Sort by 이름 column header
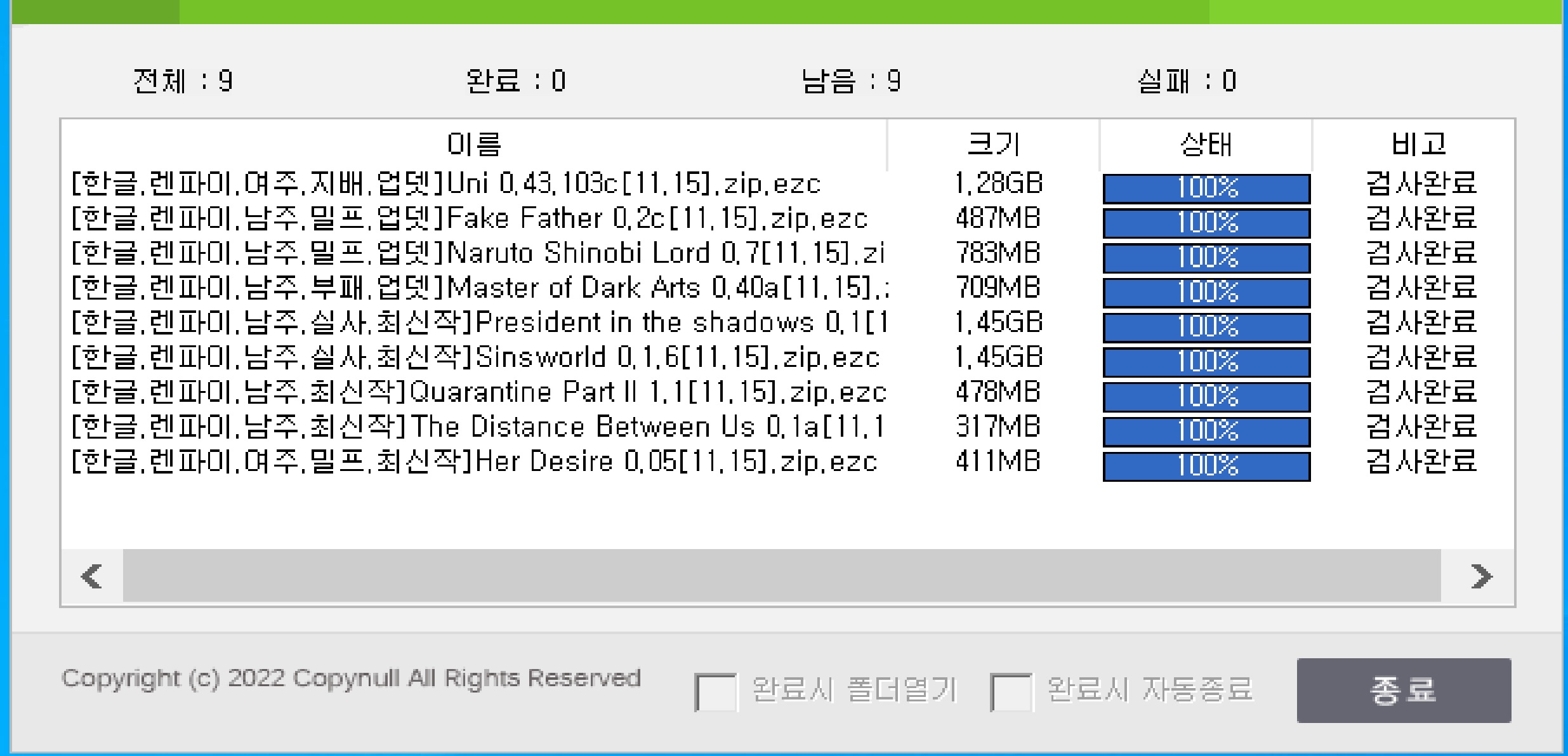The height and width of the screenshot is (756, 1568). (473, 145)
